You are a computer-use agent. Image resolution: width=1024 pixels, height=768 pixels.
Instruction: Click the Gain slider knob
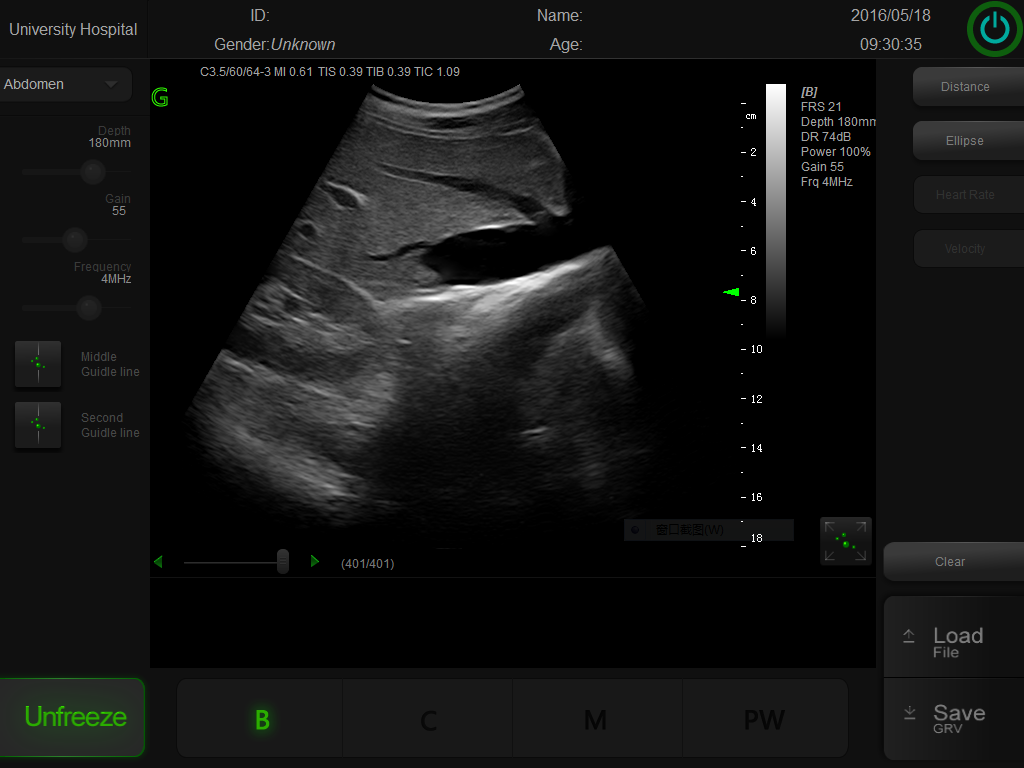(x=74, y=240)
